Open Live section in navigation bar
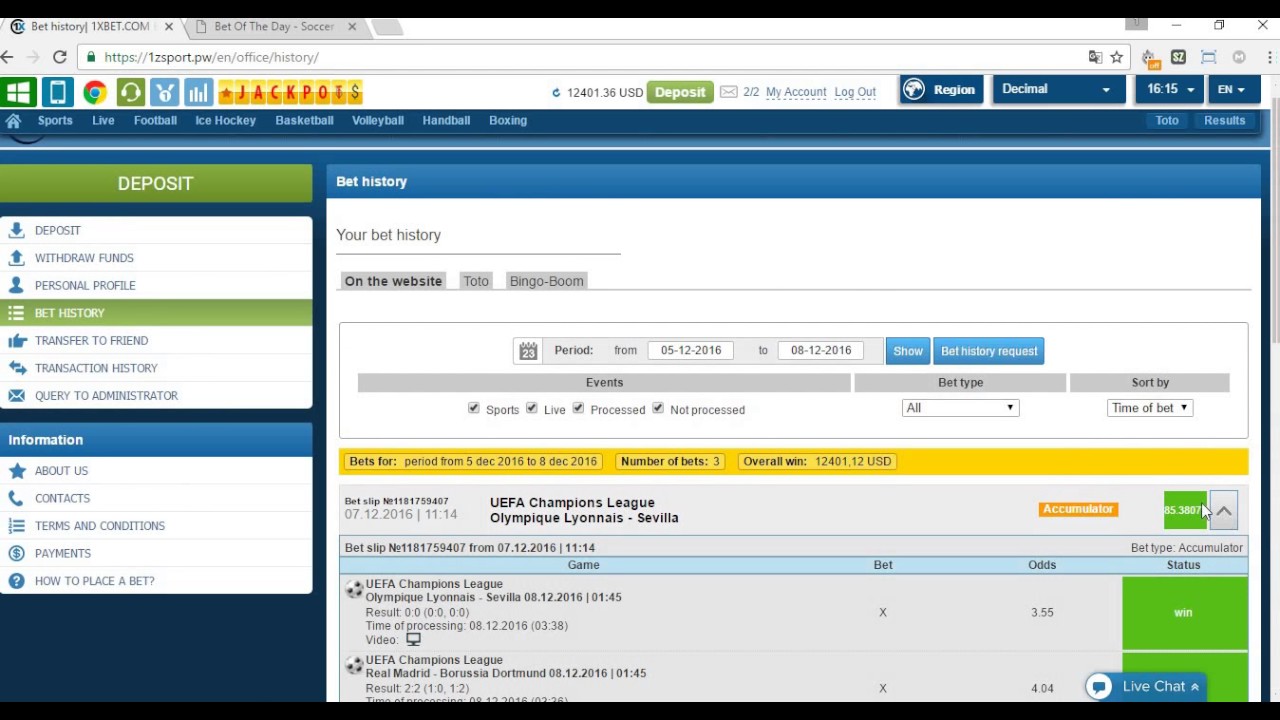The image size is (1280, 720). click(x=103, y=120)
